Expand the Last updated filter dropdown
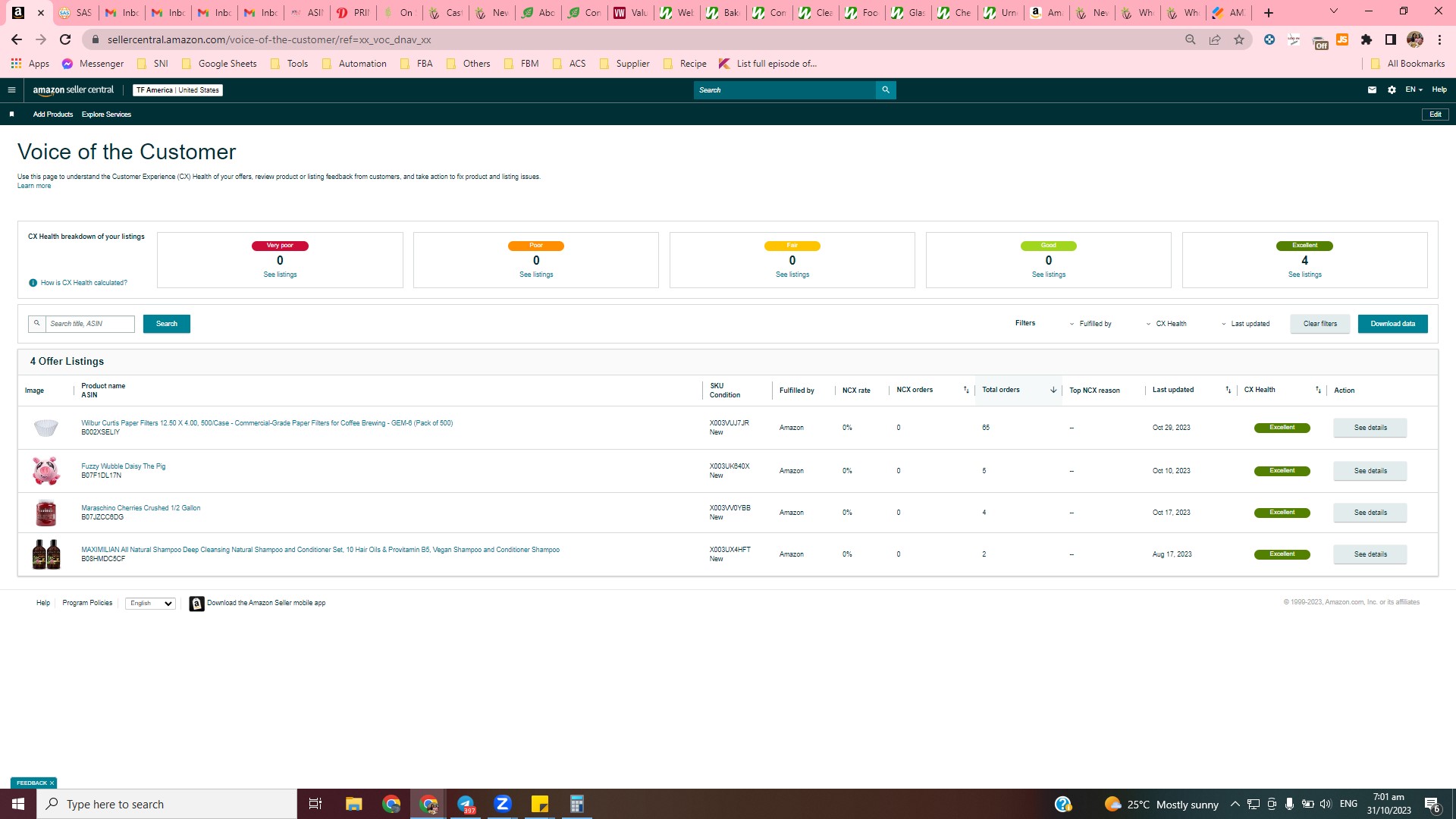The image size is (1456, 819). pos(1245,324)
